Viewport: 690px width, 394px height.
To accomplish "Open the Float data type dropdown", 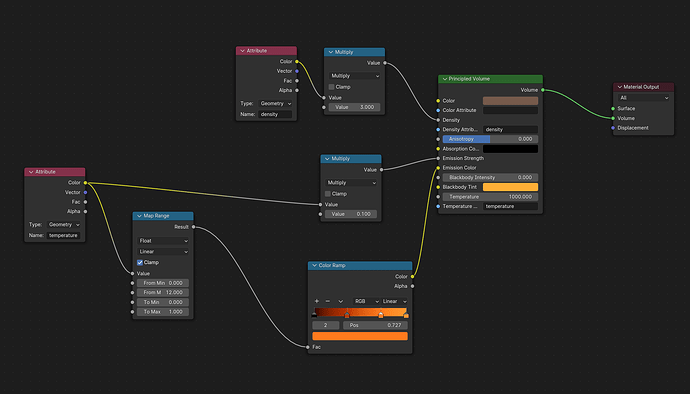I will point(163,241).
